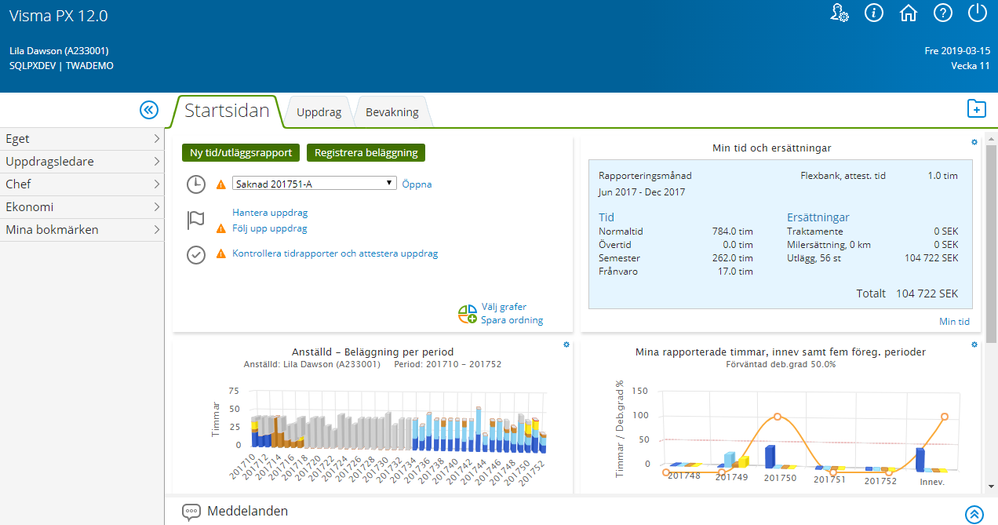The width and height of the screenshot is (998, 525).
Task: Click Lila Dawson (A233001) user name
Action: (59, 51)
